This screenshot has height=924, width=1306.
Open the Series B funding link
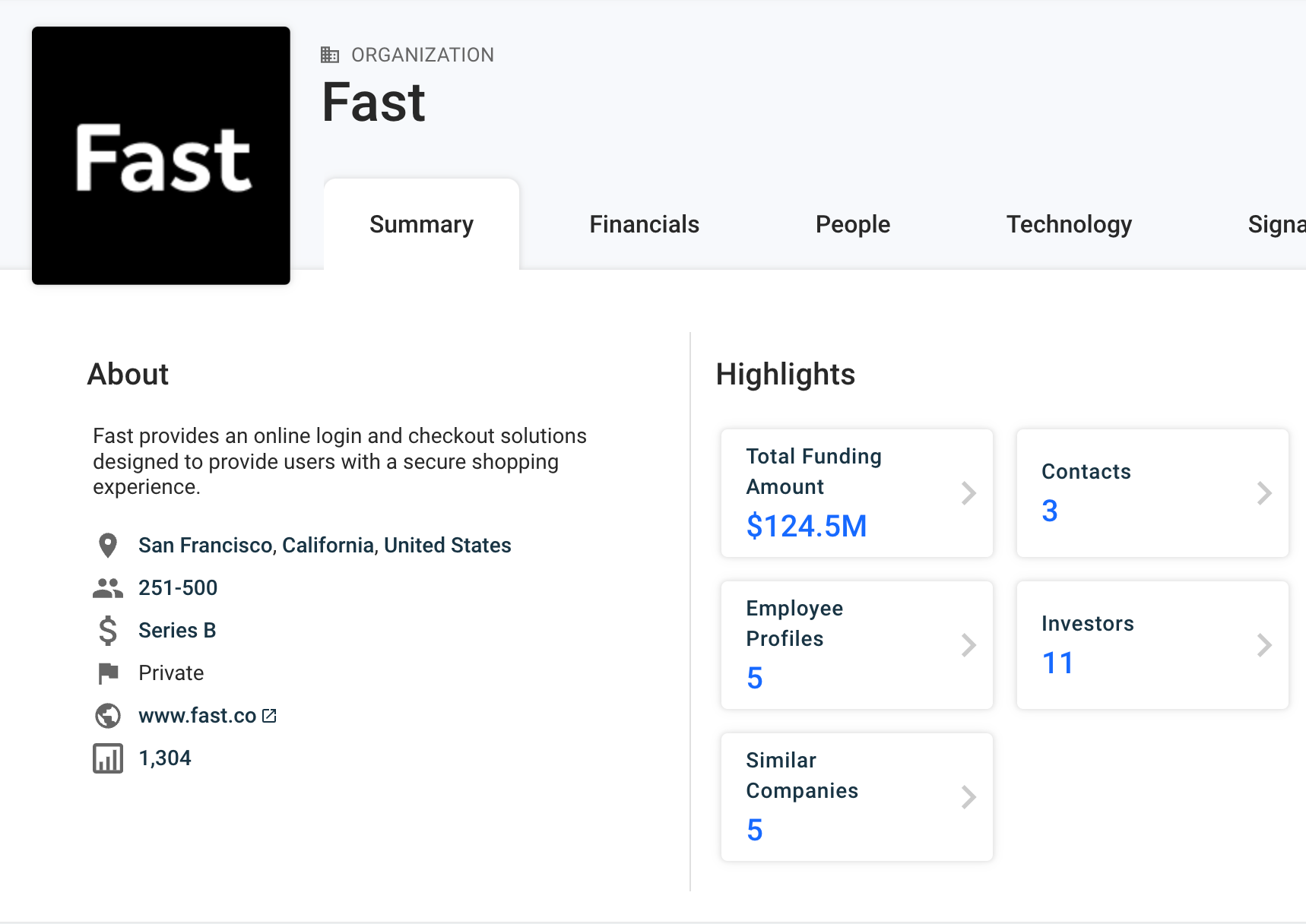[x=177, y=631]
